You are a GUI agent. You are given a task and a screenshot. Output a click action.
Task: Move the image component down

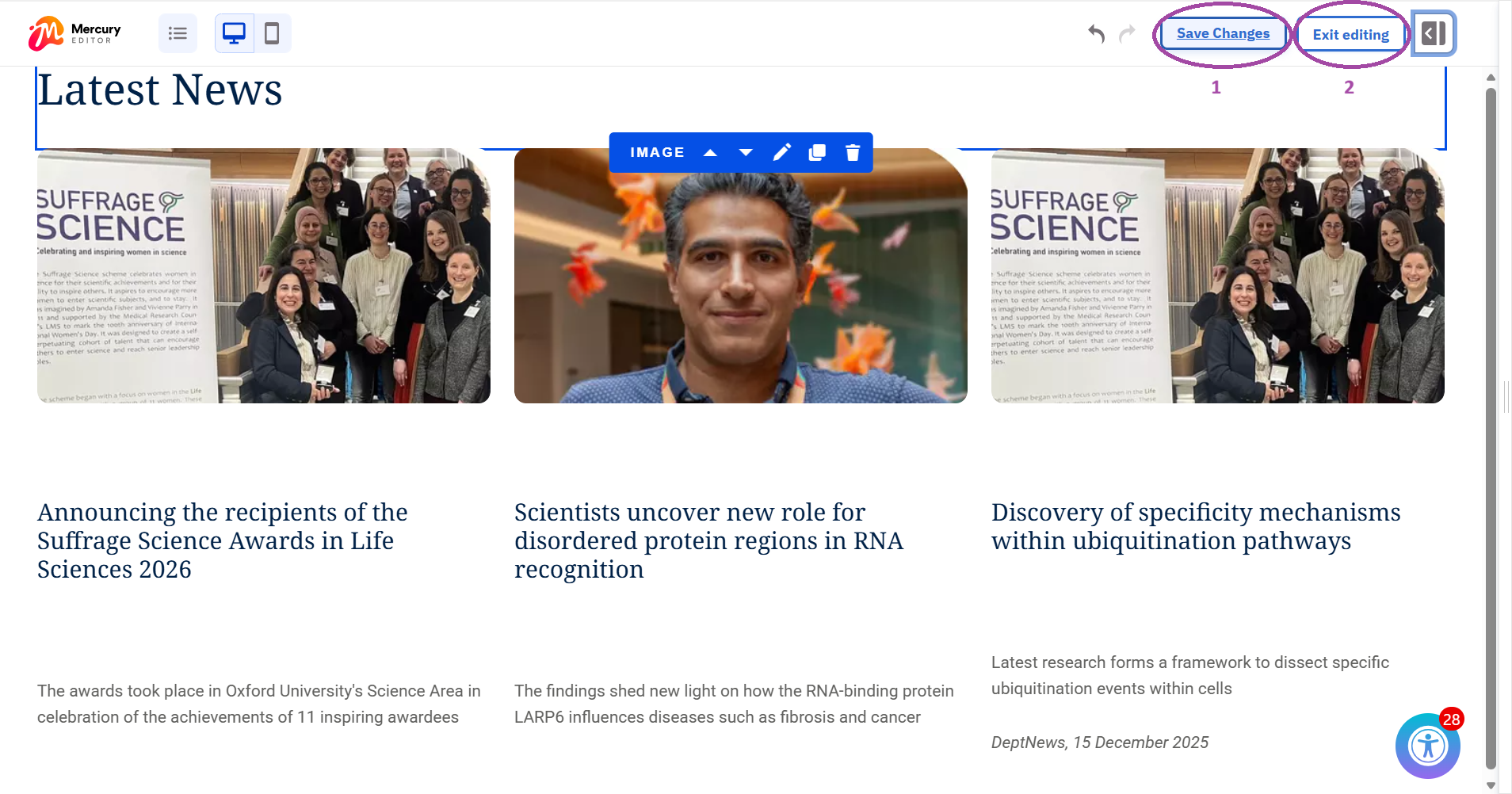(746, 152)
